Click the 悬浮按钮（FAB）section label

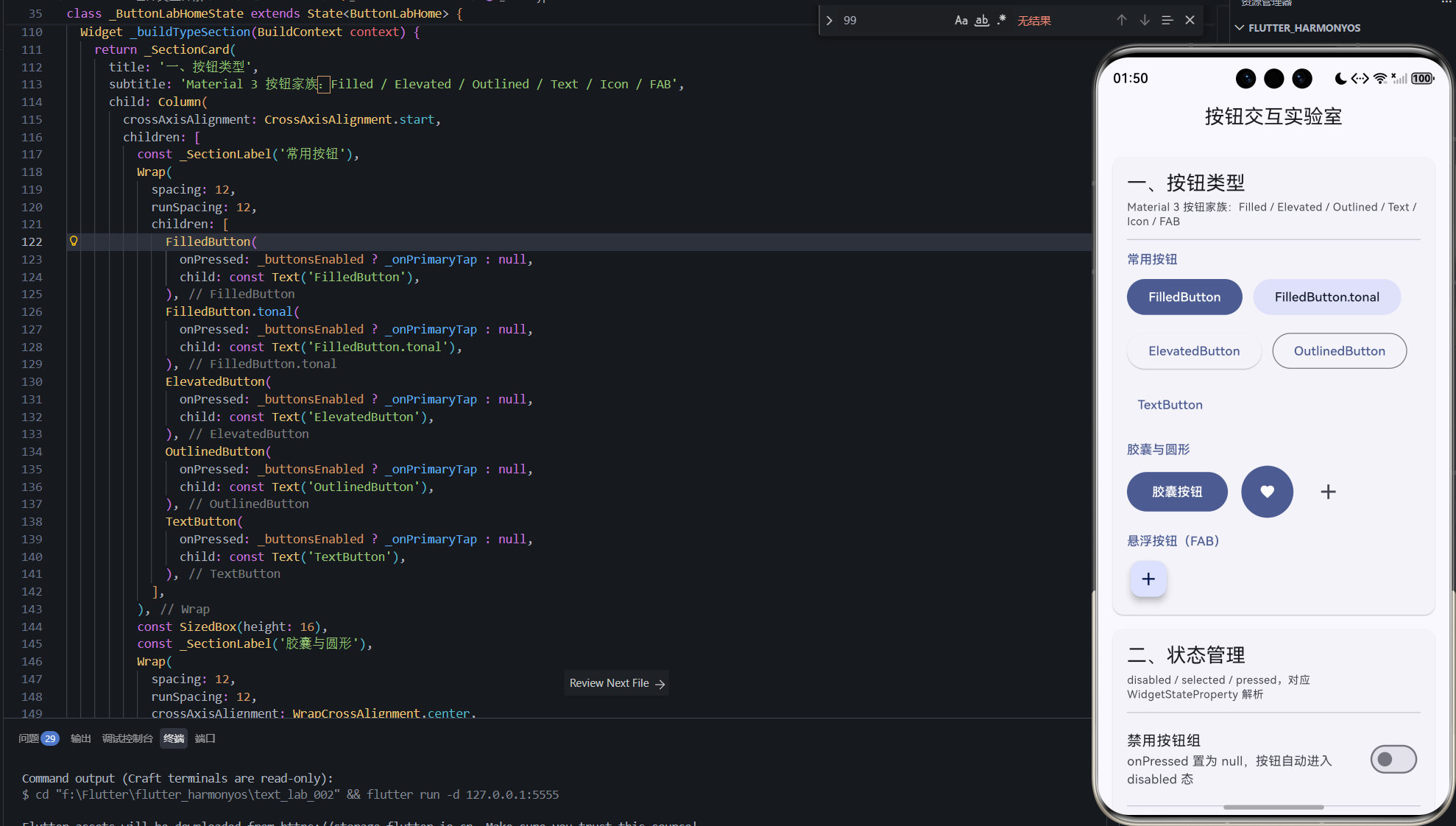pos(1173,541)
